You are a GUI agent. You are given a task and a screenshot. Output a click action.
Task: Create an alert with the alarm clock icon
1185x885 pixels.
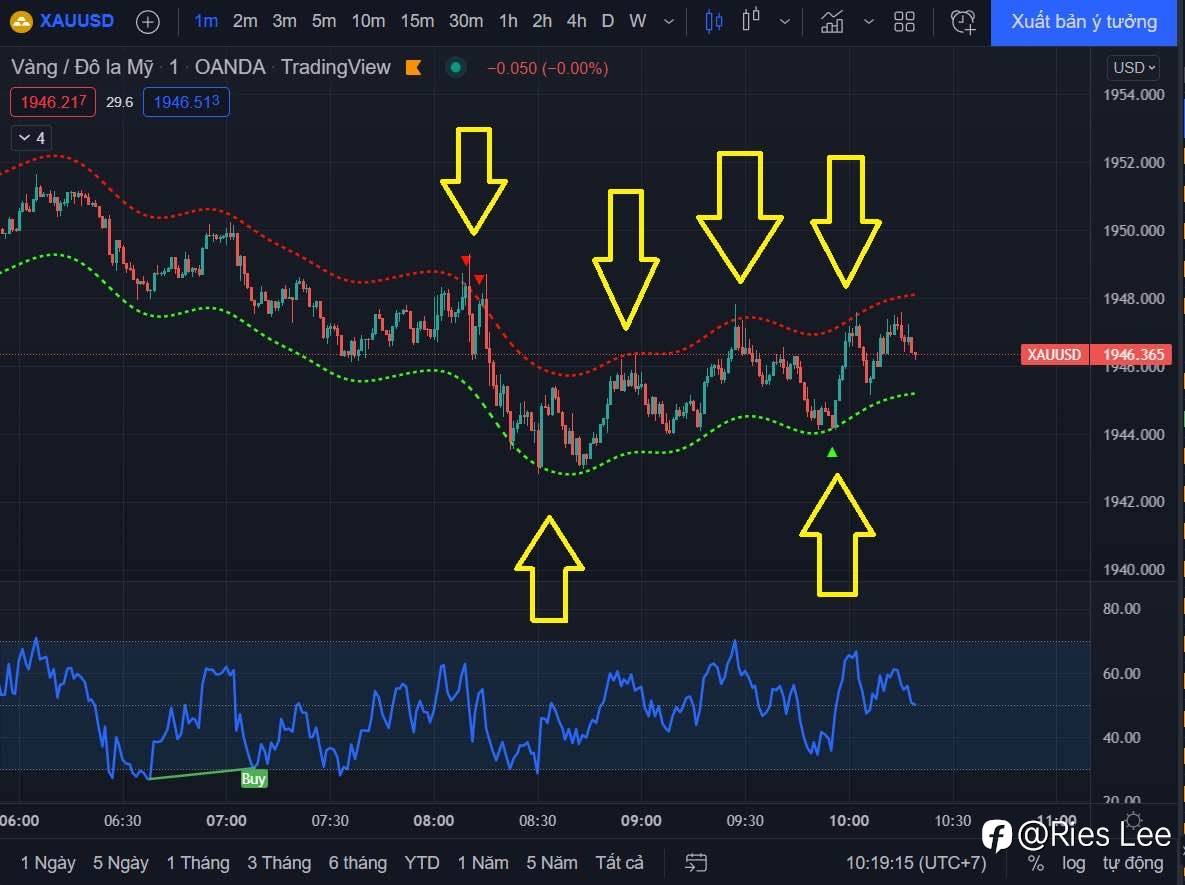[963, 21]
